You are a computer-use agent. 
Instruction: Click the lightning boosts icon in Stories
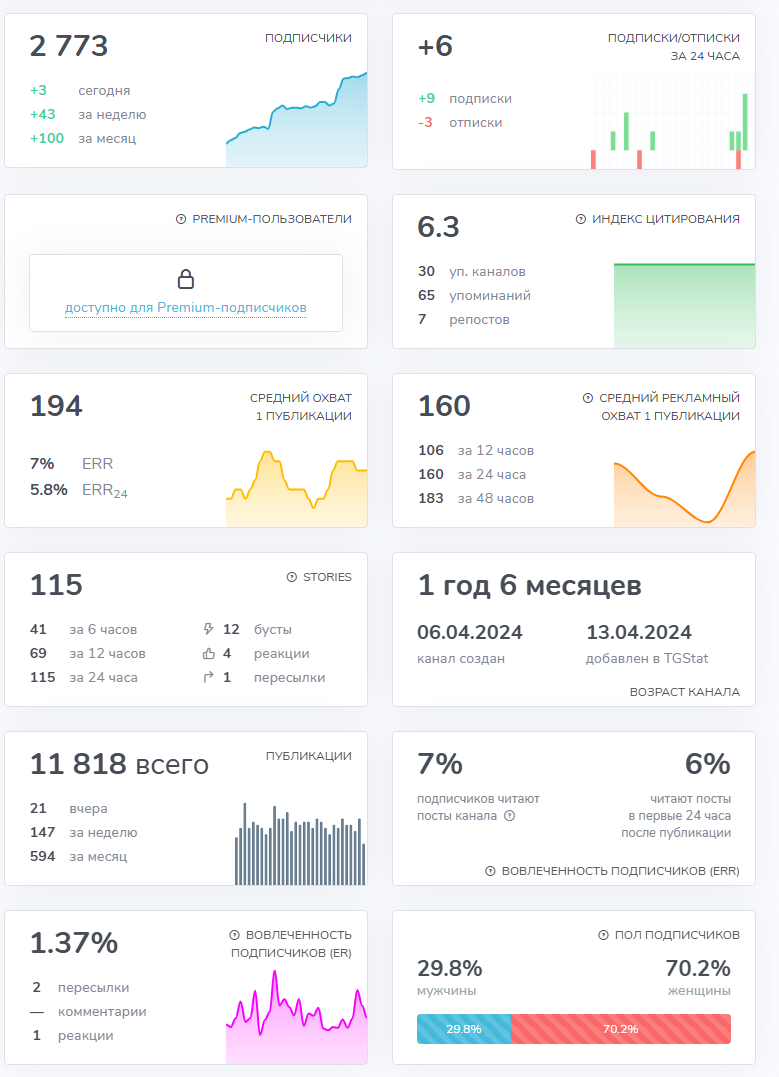pos(209,629)
